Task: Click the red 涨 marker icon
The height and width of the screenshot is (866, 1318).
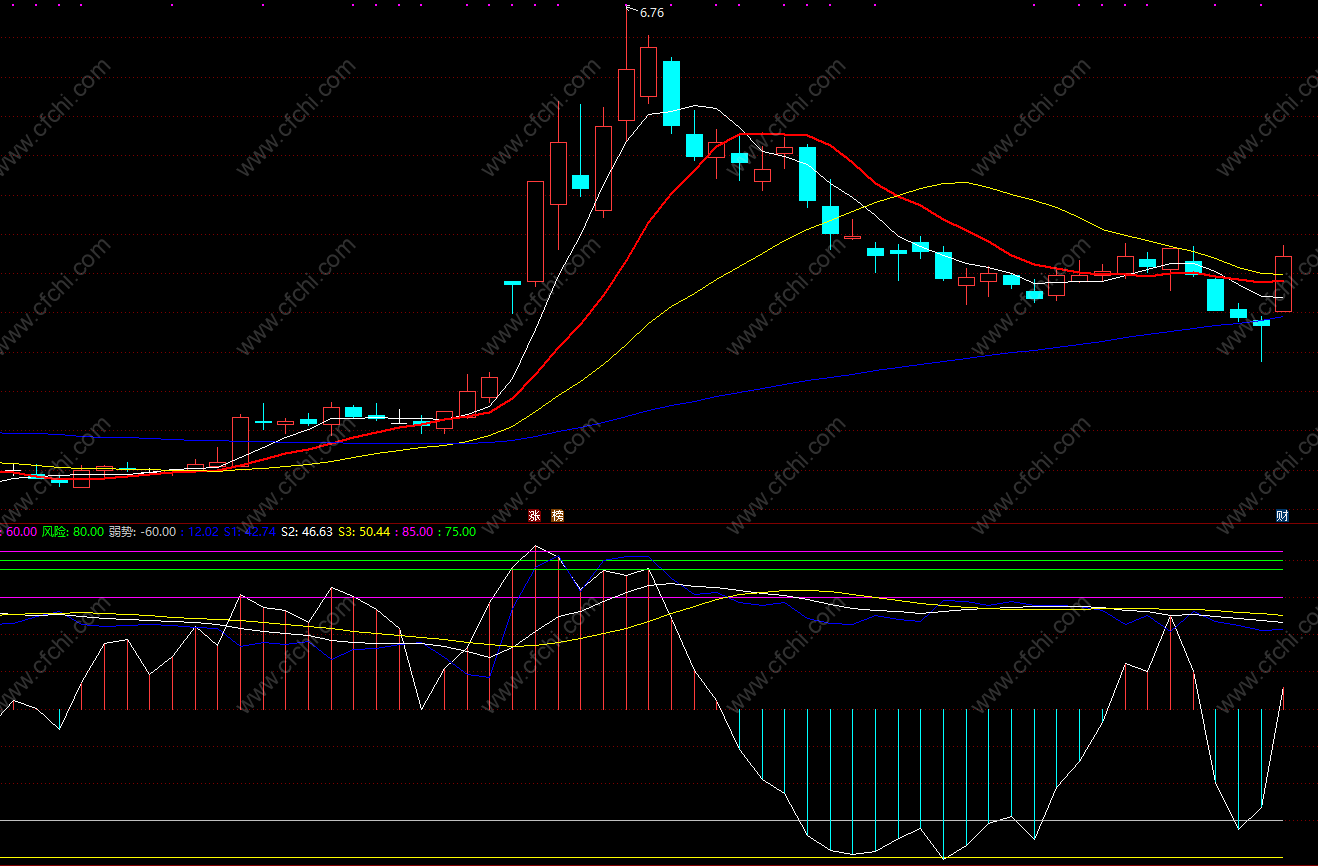Action: pos(534,516)
